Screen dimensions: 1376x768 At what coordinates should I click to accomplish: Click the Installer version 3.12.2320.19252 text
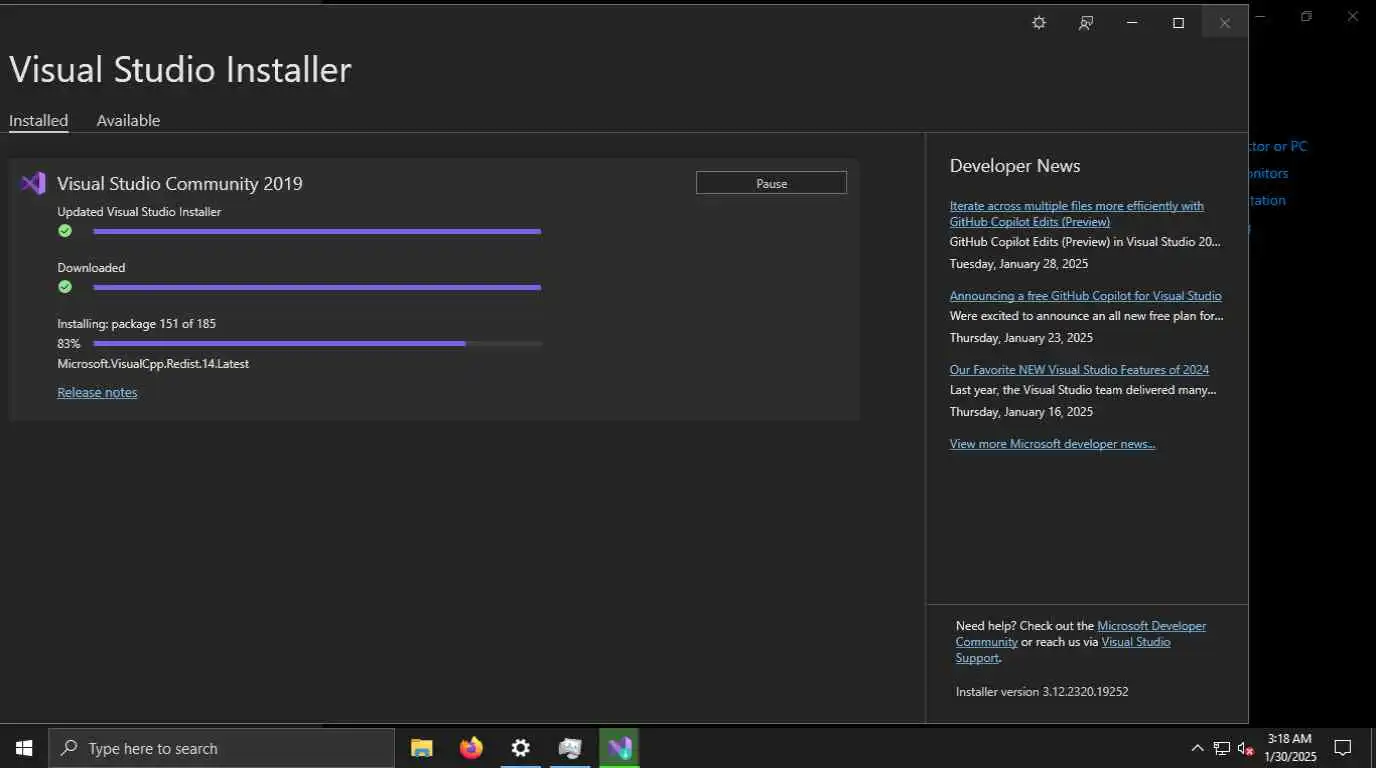click(1042, 691)
